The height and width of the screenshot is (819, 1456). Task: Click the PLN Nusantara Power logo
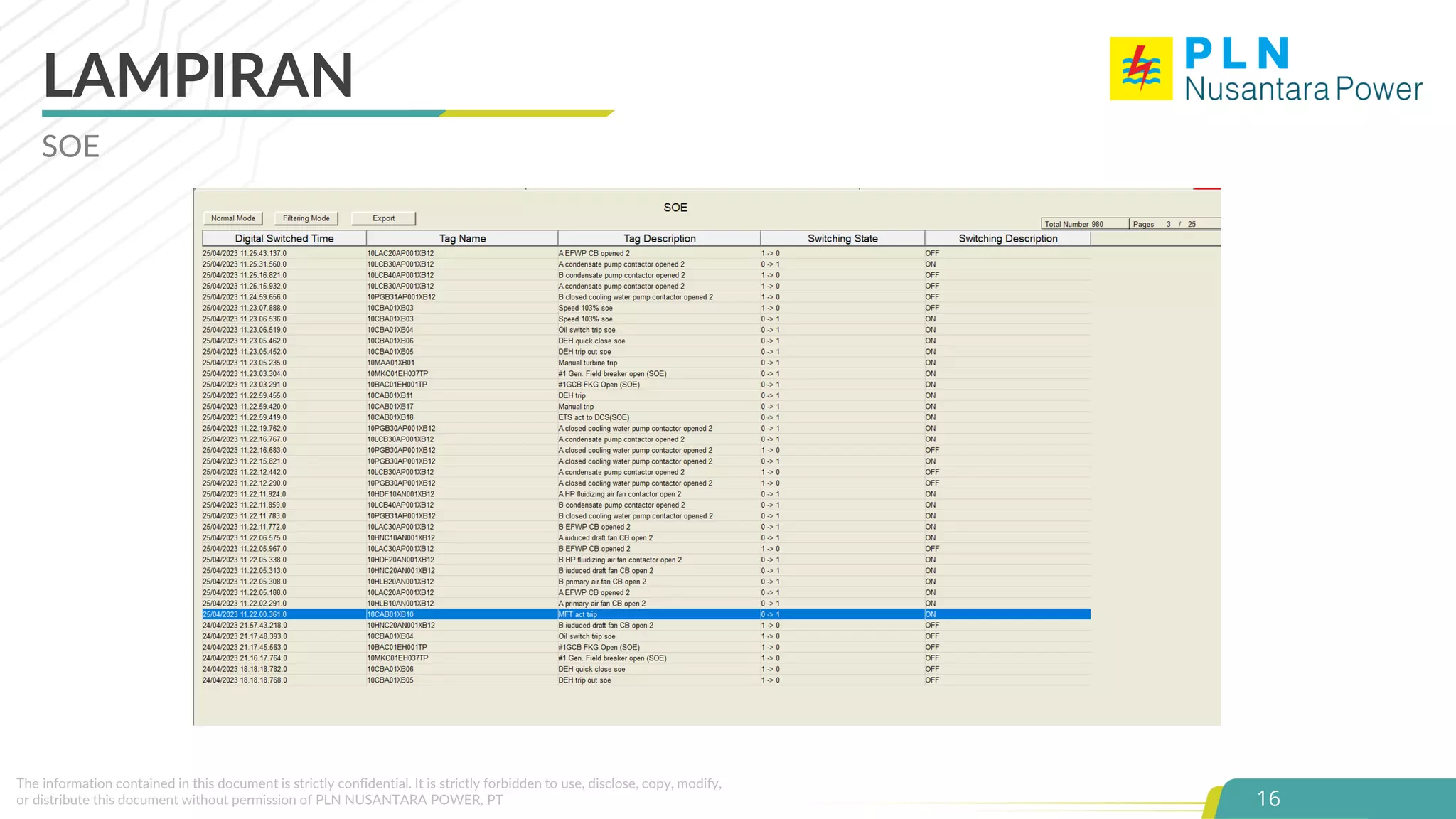click(x=1265, y=69)
